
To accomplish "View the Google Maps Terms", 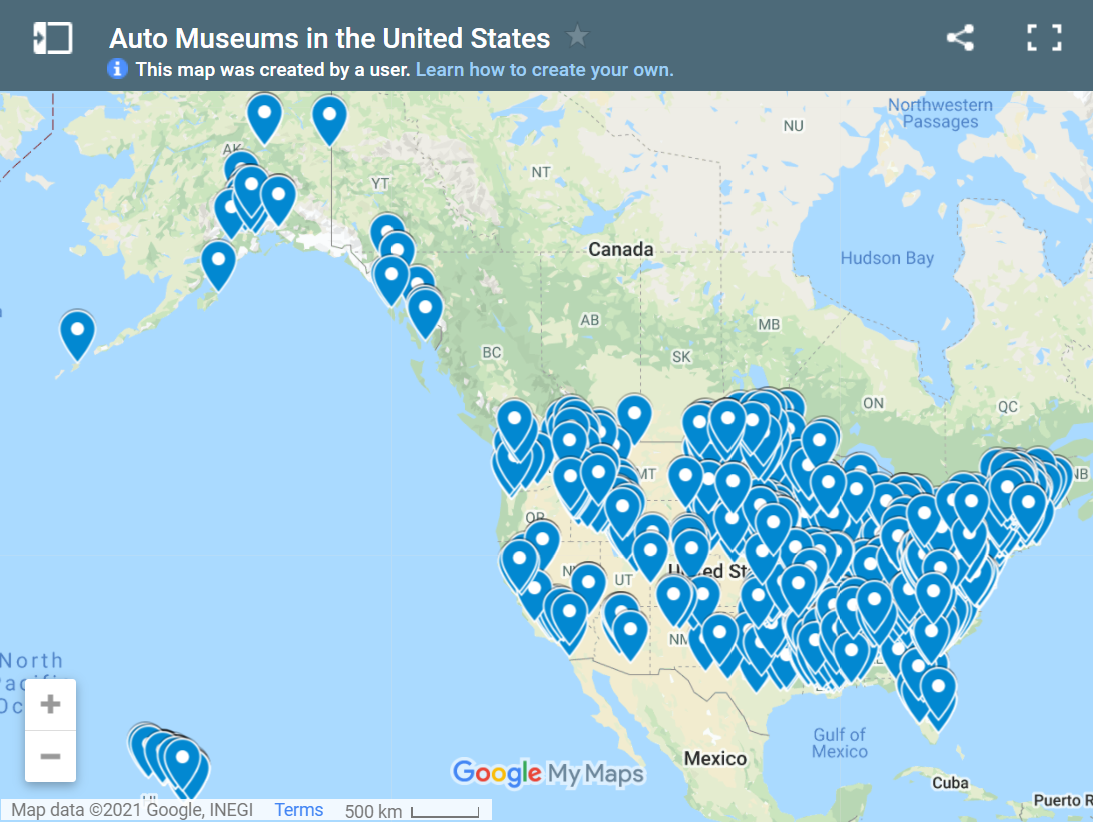I will (x=298, y=809).
